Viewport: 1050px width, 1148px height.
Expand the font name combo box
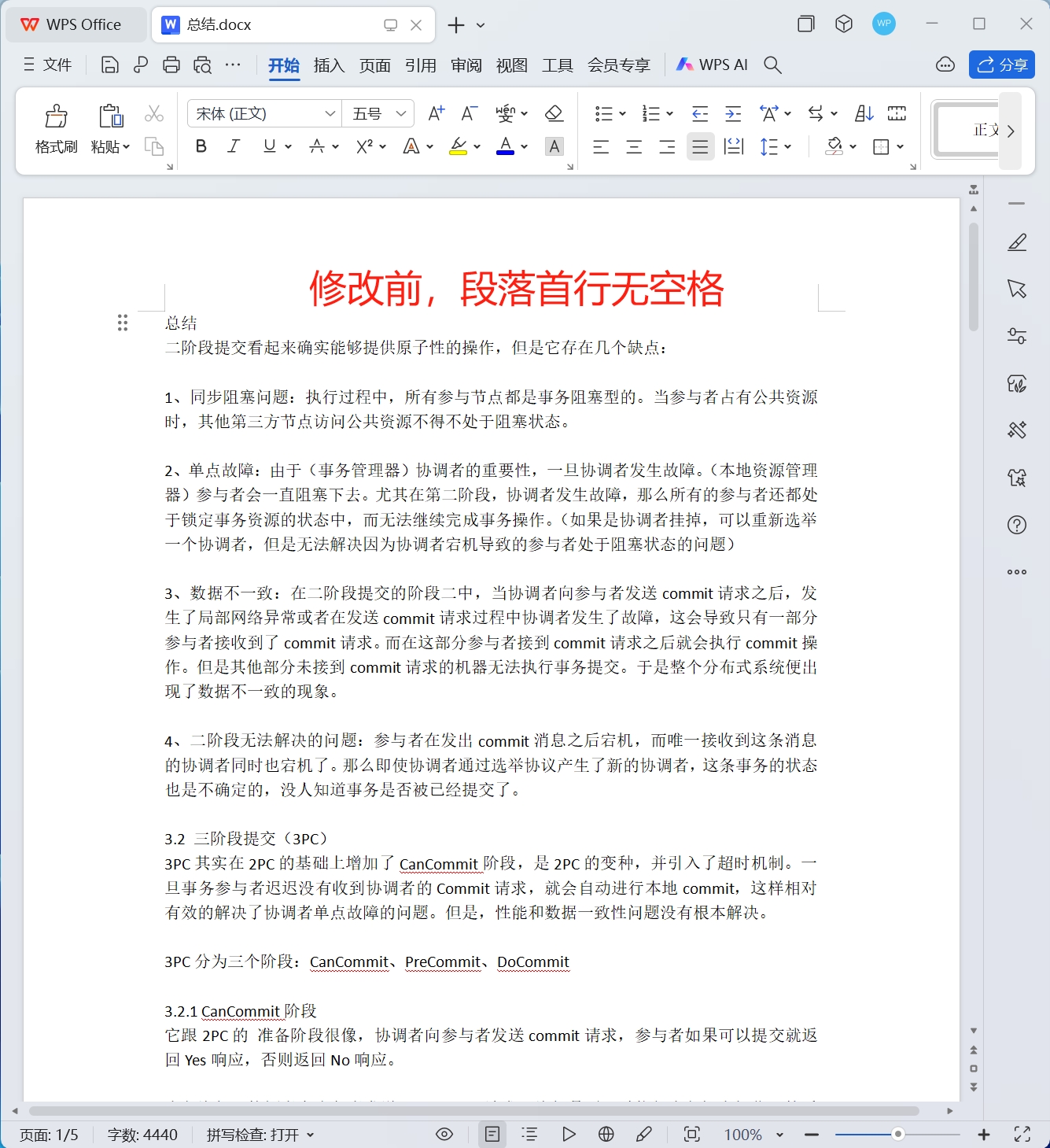(330, 113)
